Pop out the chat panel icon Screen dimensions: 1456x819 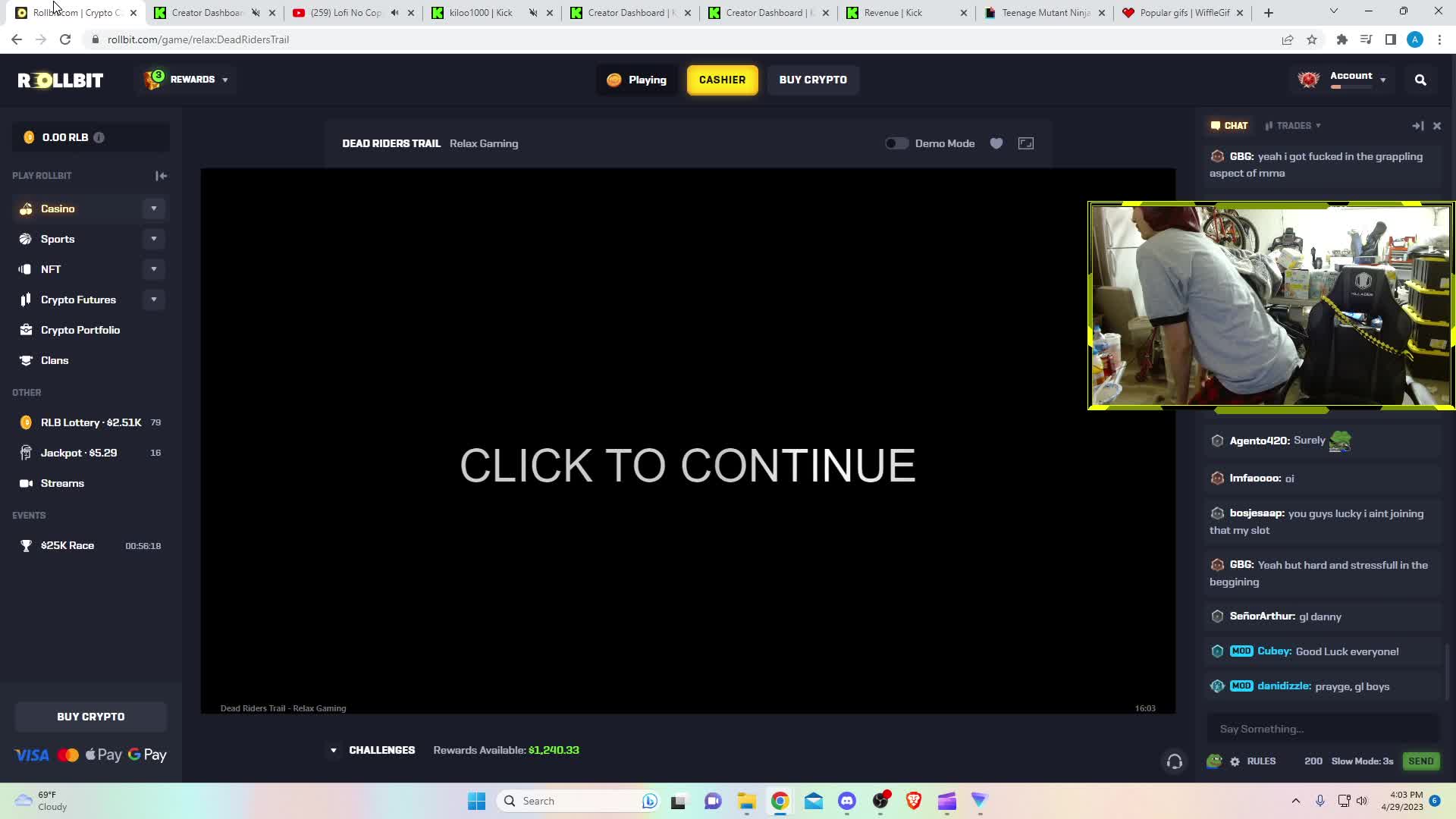click(1417, 126)
